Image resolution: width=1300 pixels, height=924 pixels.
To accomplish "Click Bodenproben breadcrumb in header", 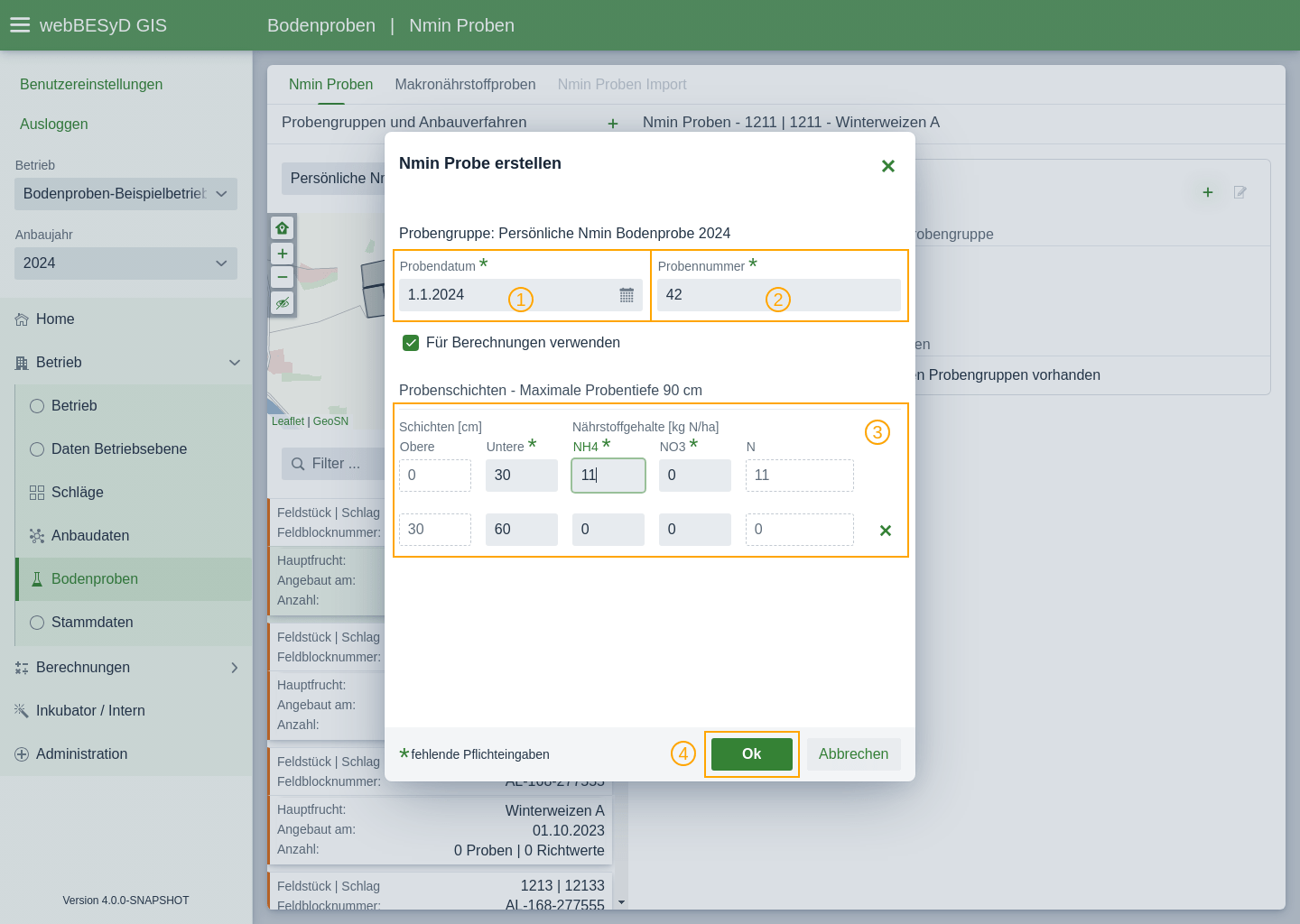I will pos(321,25).
